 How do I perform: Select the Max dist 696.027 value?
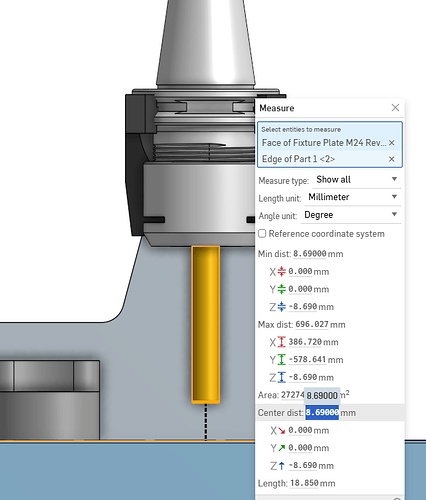[x=312, y=324]
